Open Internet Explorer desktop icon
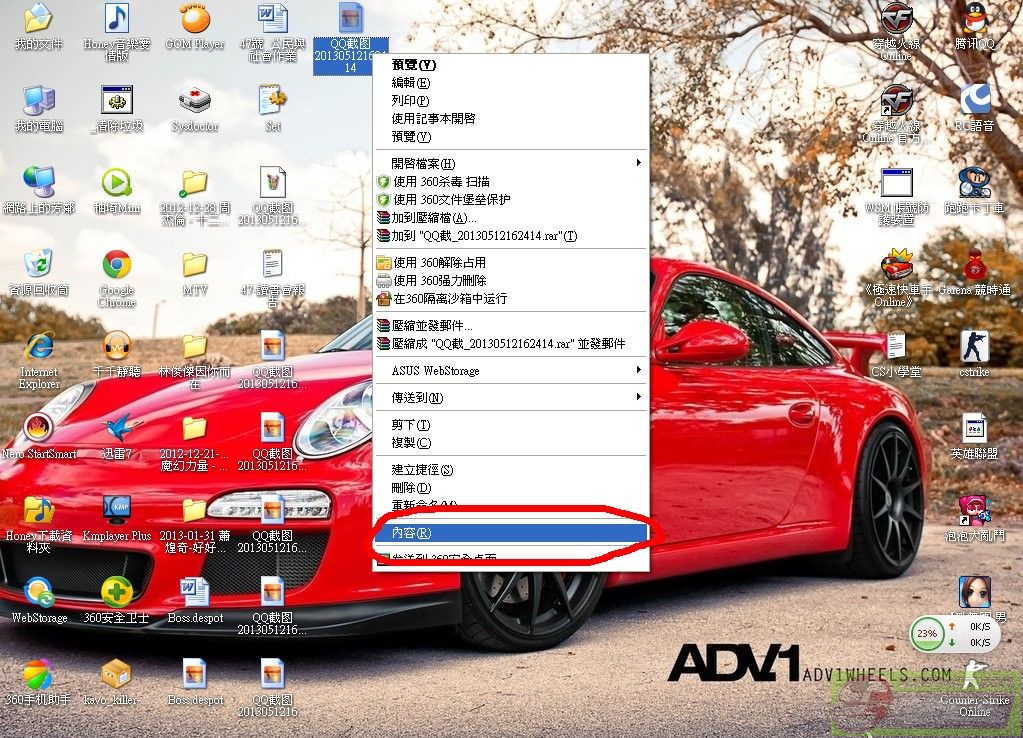Screen dimensions: 1023x738 (x=39, y=347)
